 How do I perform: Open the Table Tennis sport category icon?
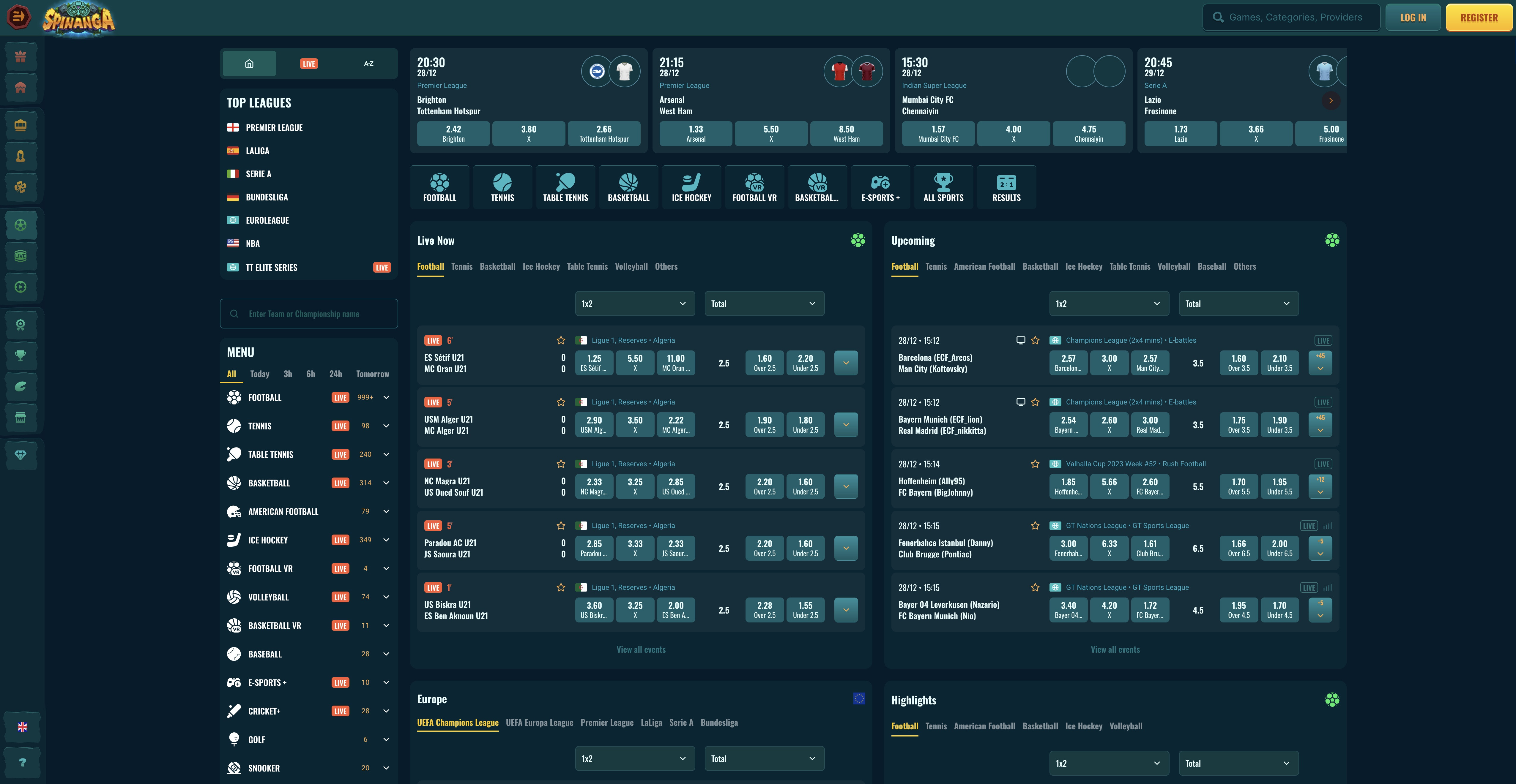pos(564,186)
